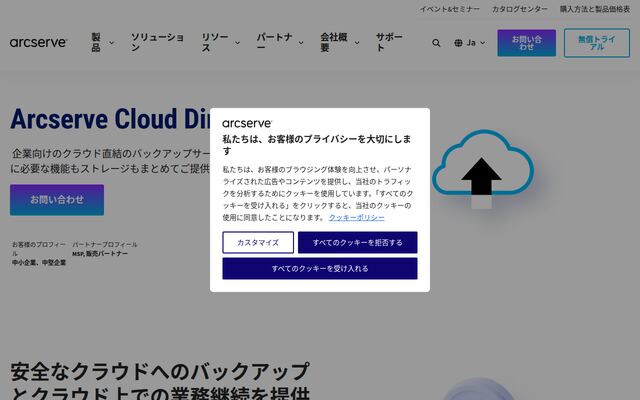The height and width of the screenshot is (400, 640).
Task: Click the イベント&セミナー top link
Action: tap(450, 9)
